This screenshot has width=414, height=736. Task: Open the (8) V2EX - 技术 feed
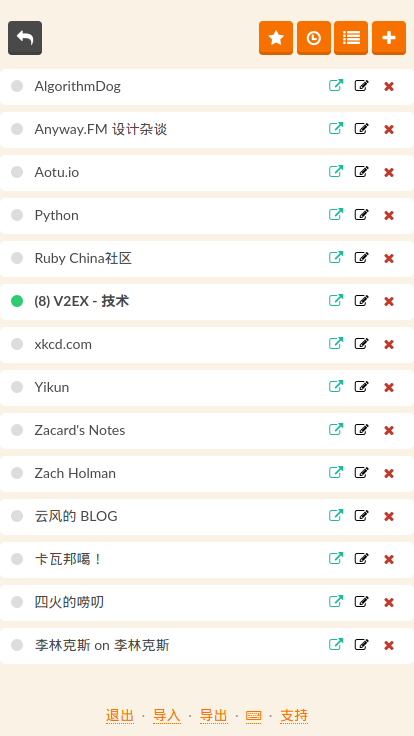click(x=82, y=301)
